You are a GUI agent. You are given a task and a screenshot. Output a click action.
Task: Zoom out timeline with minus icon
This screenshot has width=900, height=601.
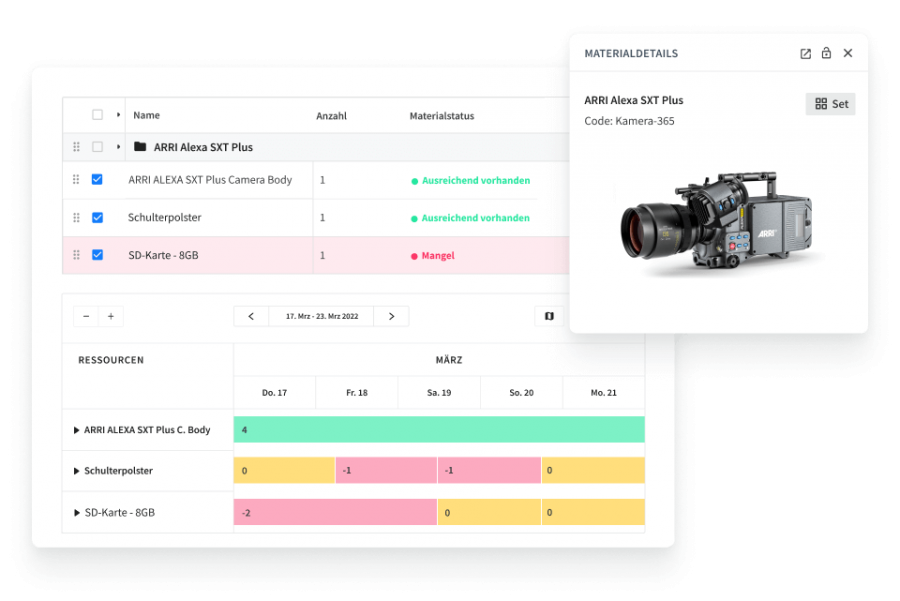(x=86, y=316)
